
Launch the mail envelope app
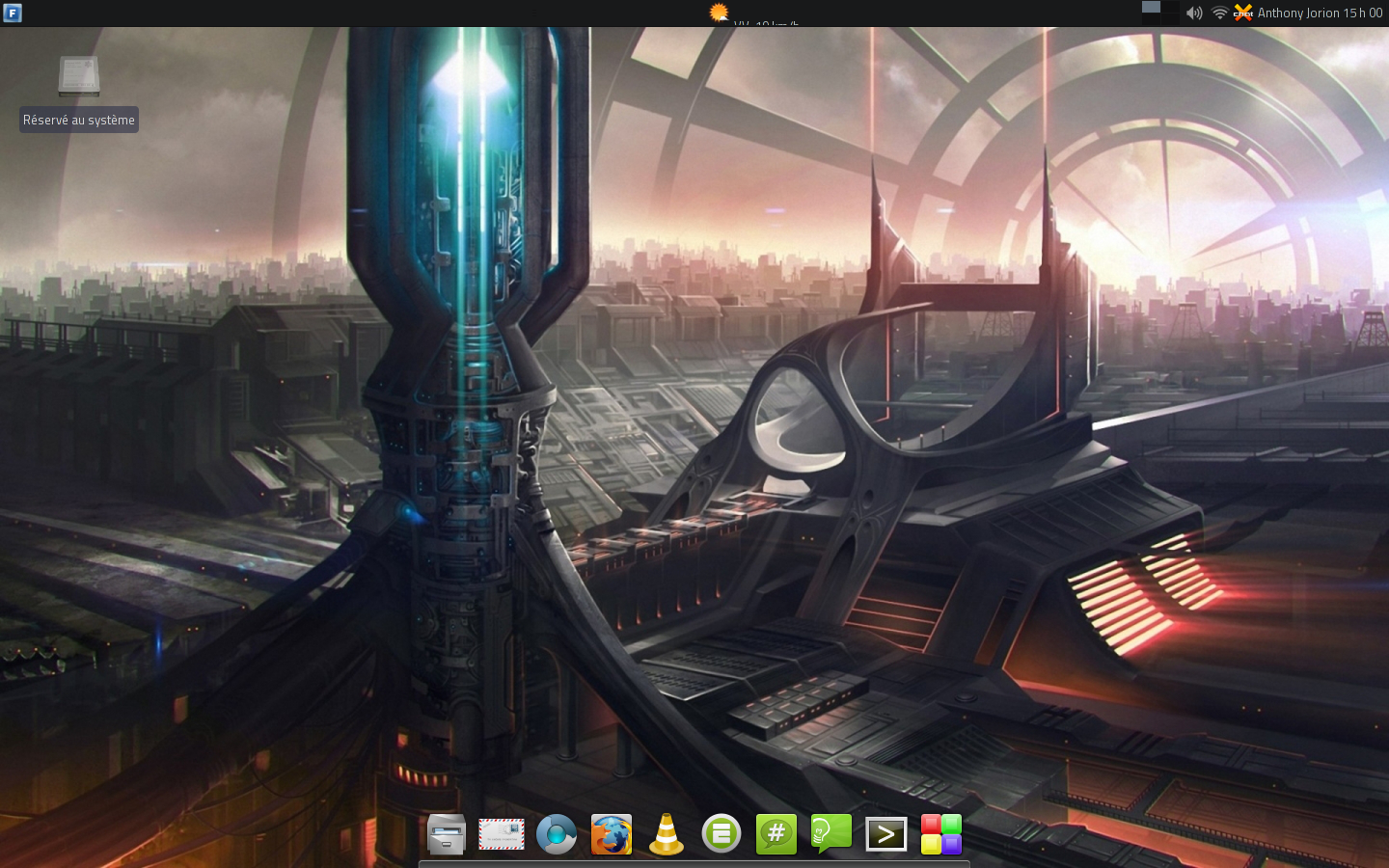tap(502, 834)
